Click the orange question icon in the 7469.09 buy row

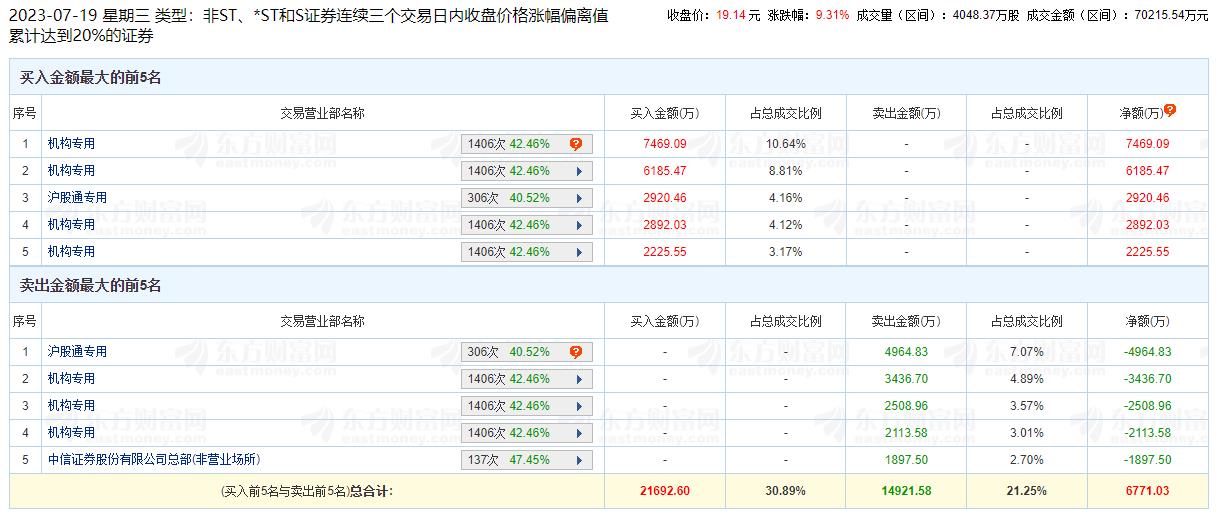576,144
